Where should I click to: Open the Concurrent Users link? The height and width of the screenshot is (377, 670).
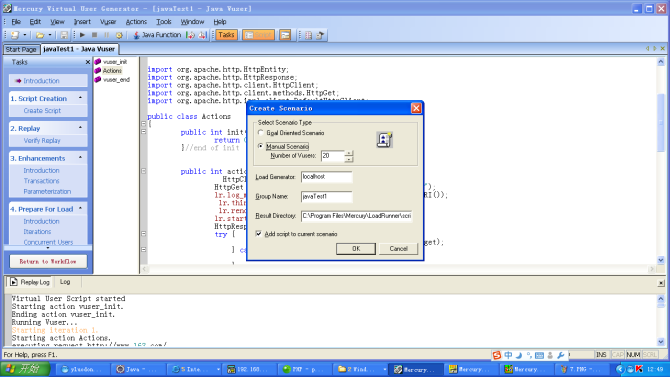coord(48,242)
